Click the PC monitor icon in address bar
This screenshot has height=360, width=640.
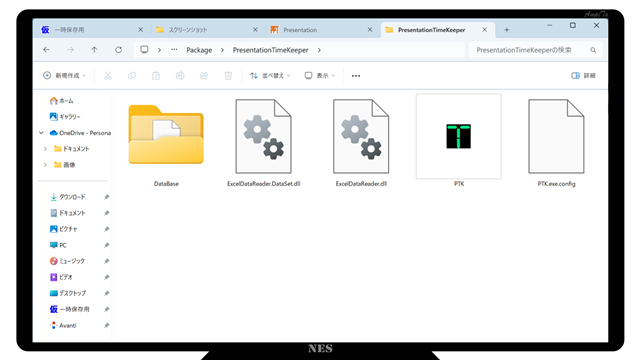pyautogui.click(x=144, y=50)
